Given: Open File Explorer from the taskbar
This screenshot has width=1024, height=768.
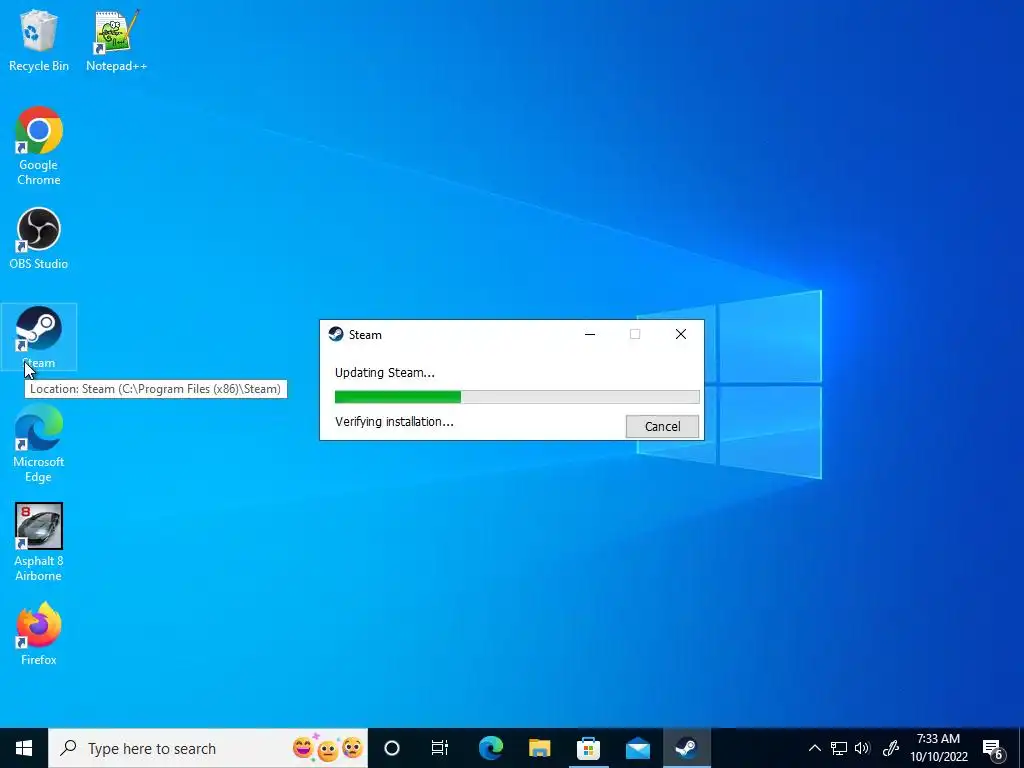Looking at the screenshot, I should click(539, 748).
